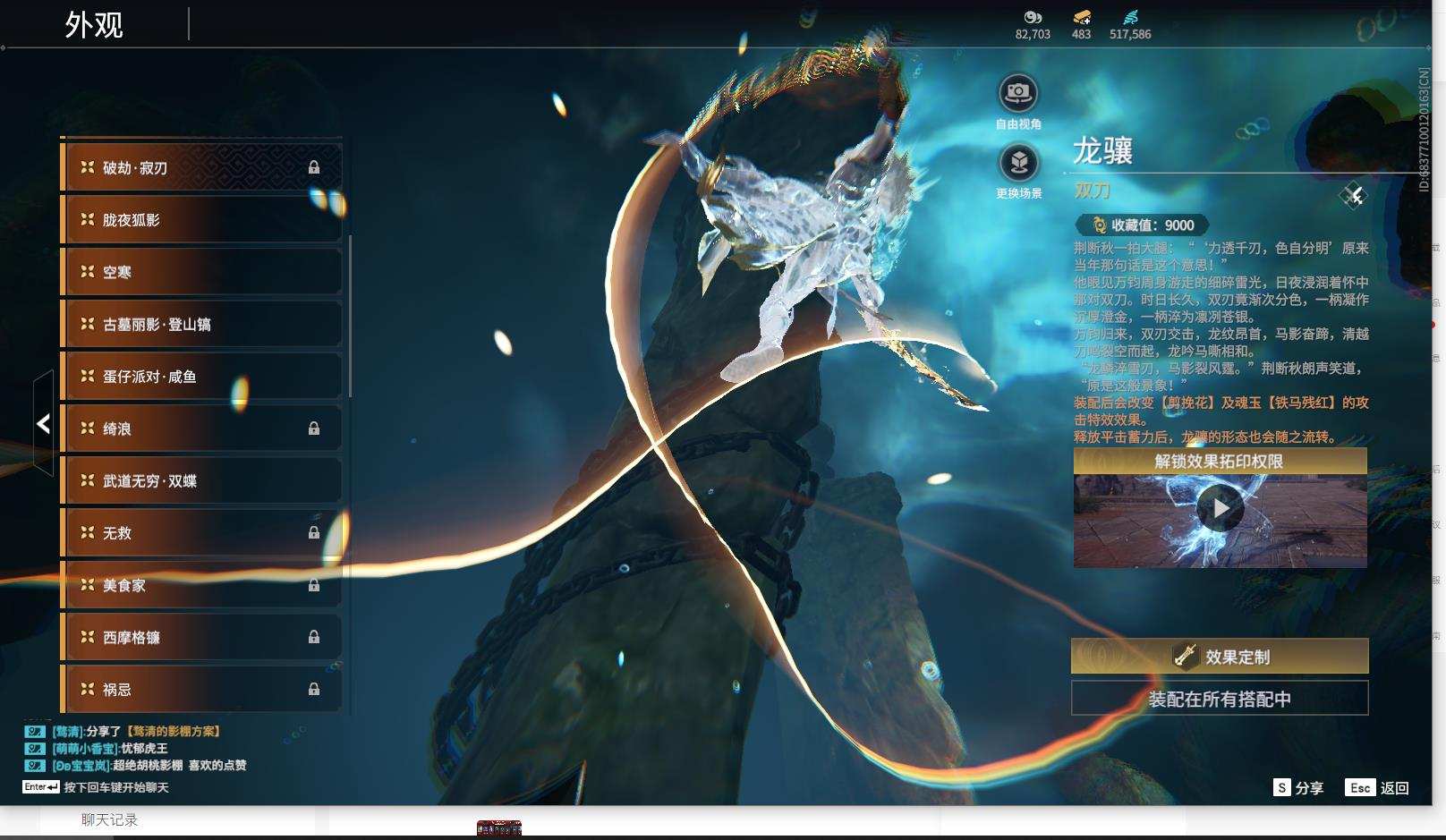Click the Esc 返回 back button
This screenshot has width=1446, height=840.
click(x=1377, y=788)
